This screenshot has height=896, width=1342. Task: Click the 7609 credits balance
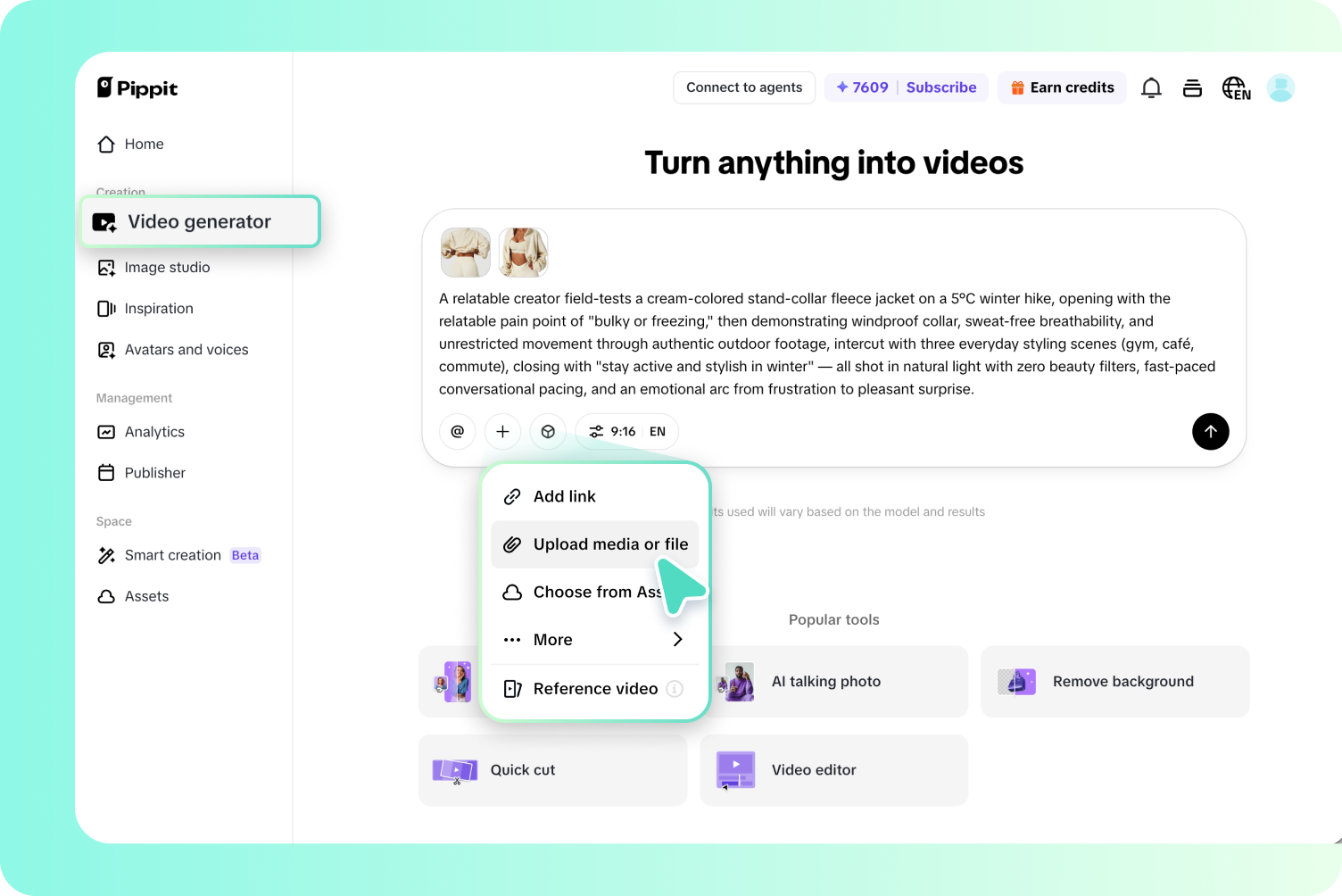(x=862, y=87)
